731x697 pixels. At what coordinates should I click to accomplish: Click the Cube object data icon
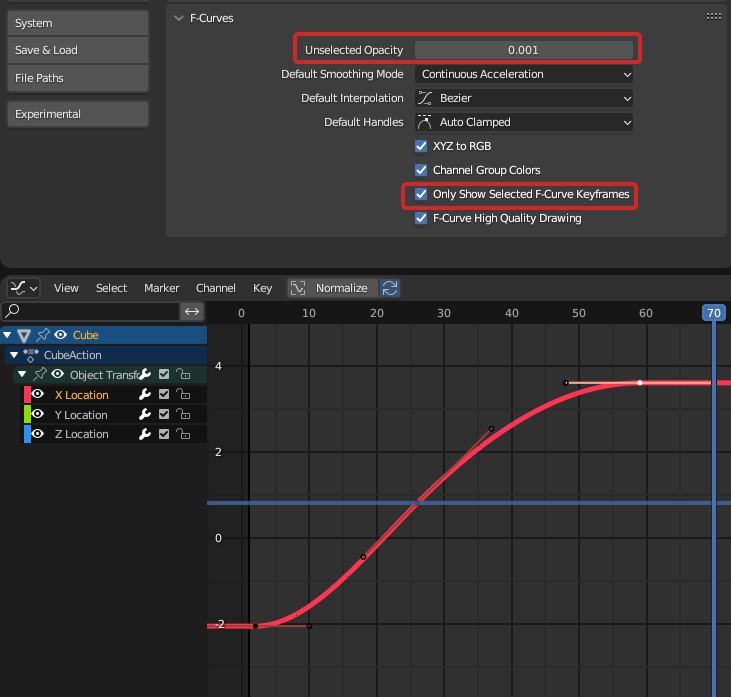click(x=24, y=335)
